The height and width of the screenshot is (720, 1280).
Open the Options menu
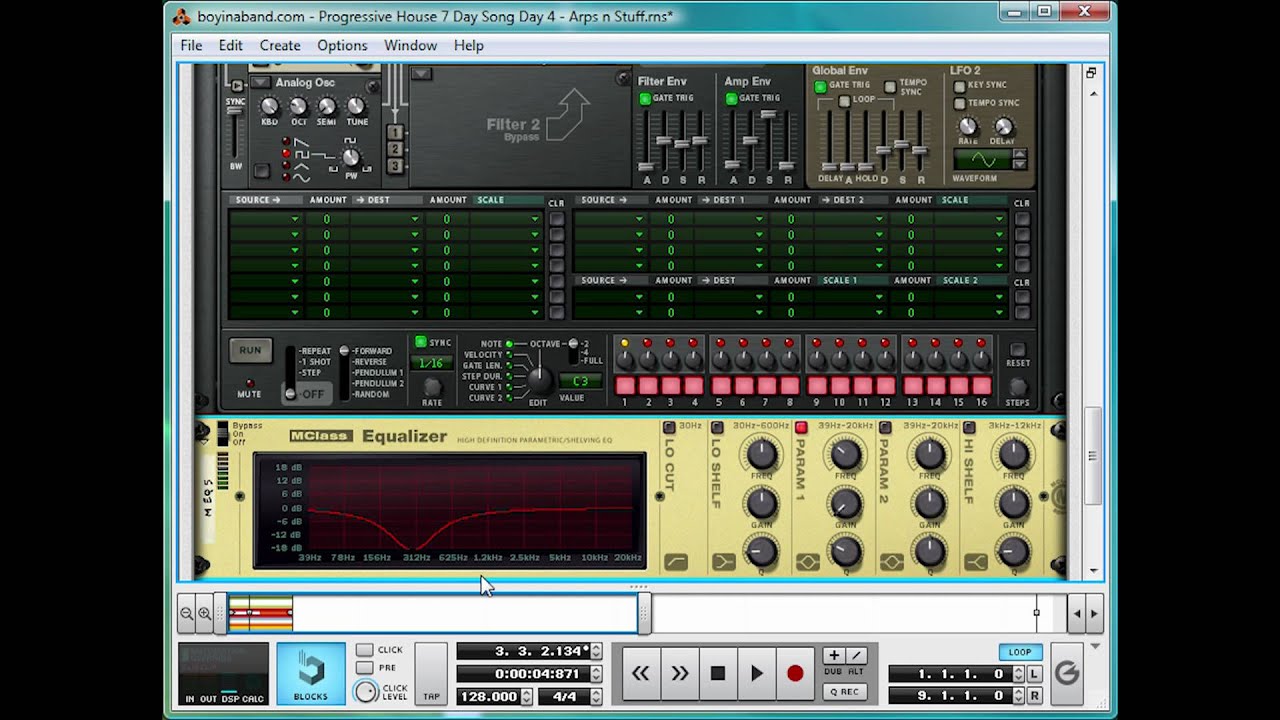342,45
